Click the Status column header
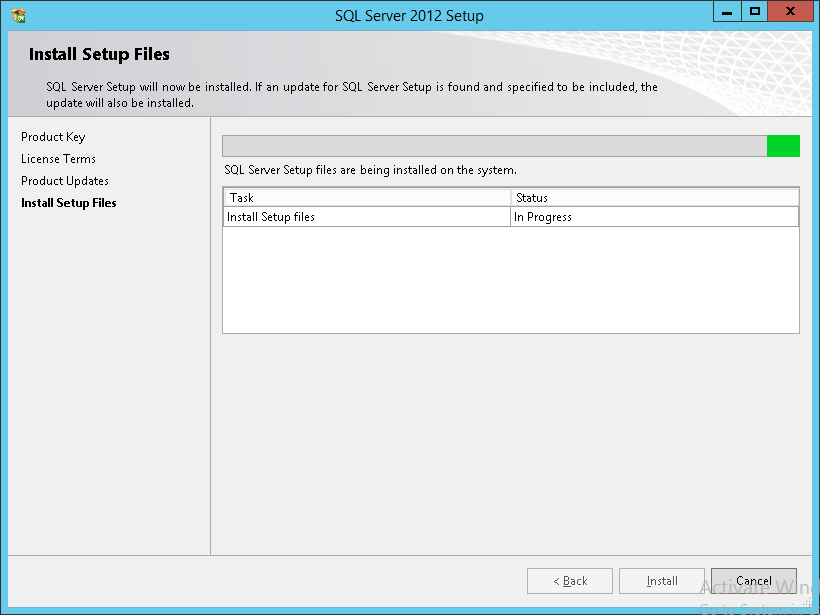 (655, 198)
